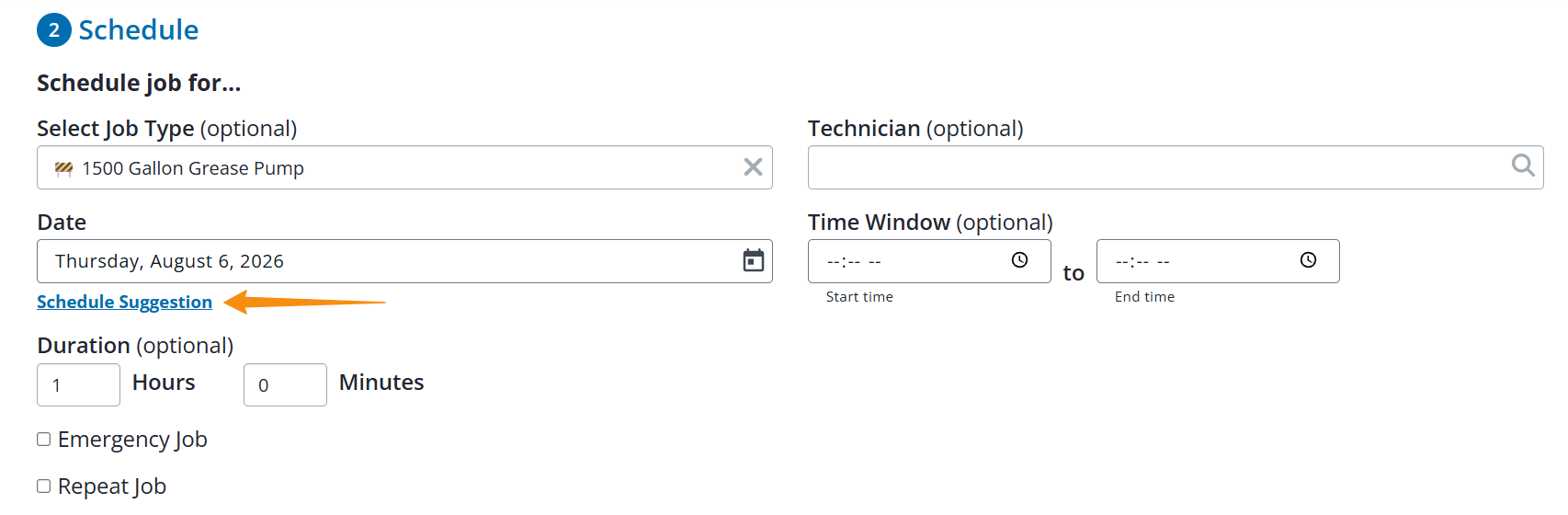Open the Technician search combo box
This screenshot has width=1568, height=515.
[1176, 167]
